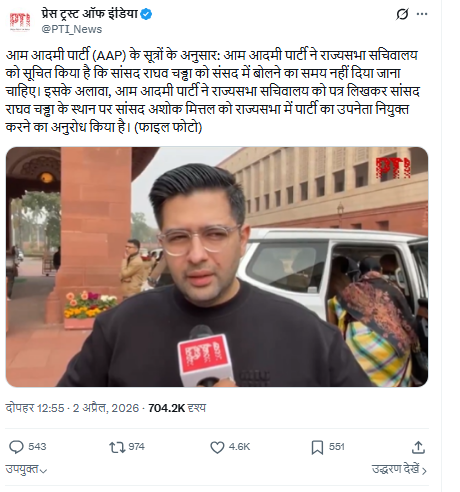Click the Hindi tweet text body

[x=212, y=91]
